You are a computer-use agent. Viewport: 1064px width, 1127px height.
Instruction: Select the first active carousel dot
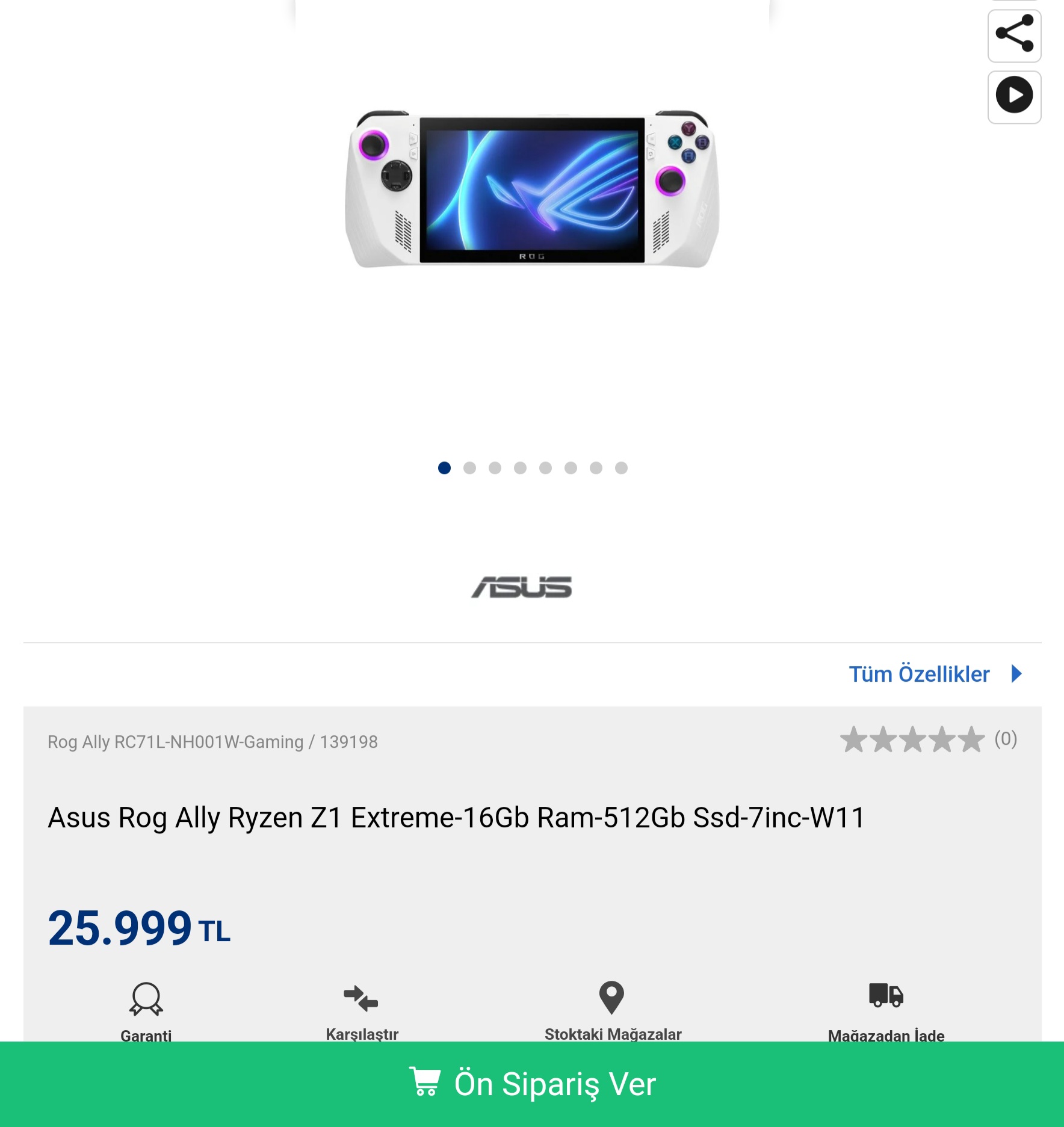445,468
